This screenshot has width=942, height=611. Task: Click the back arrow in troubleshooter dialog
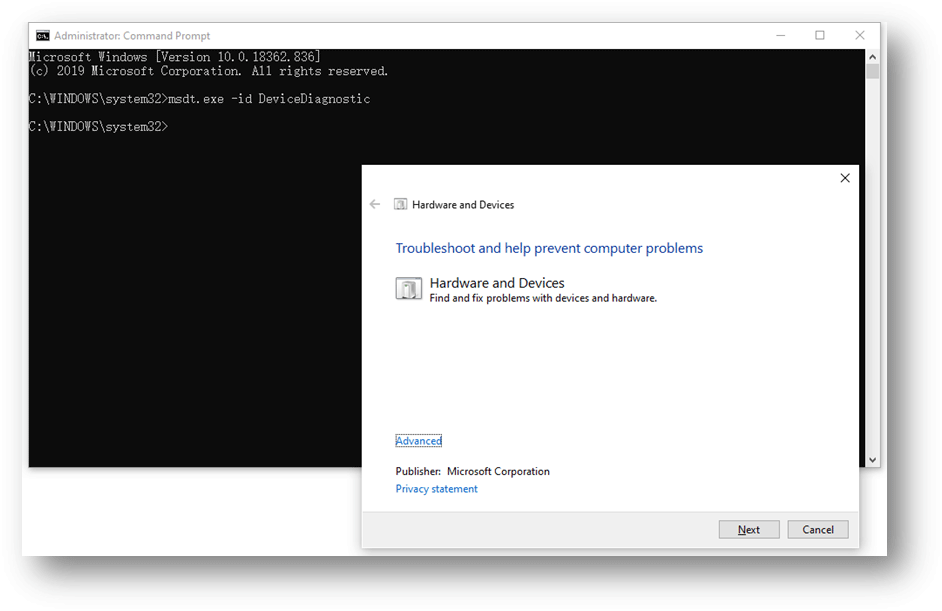(x=375, y=204)
